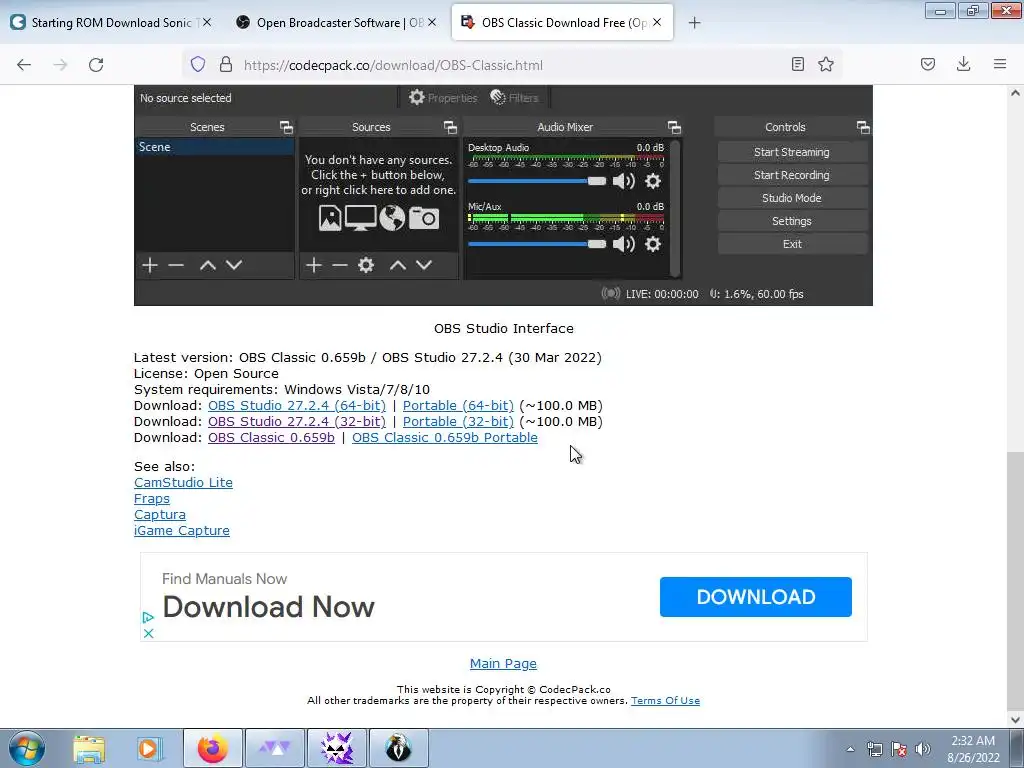Open site info via padlock icon
Viewport: 1024px width, 768px height.
coord(226,64)
